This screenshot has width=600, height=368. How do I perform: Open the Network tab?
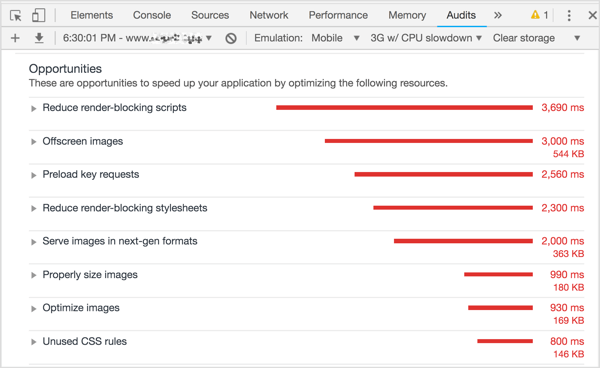[x=269, y=15]
